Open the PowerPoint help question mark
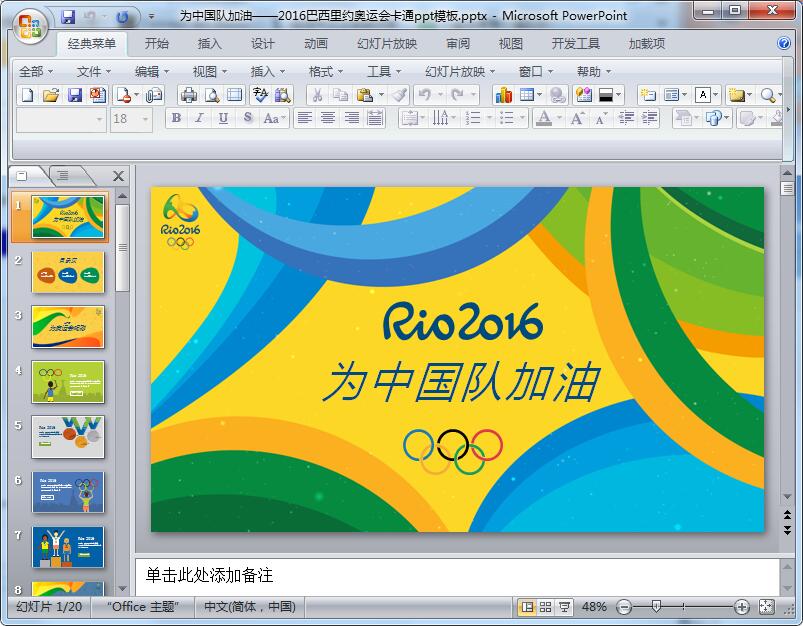This screenshot has width=803, height=626. (x=784, y=44)
